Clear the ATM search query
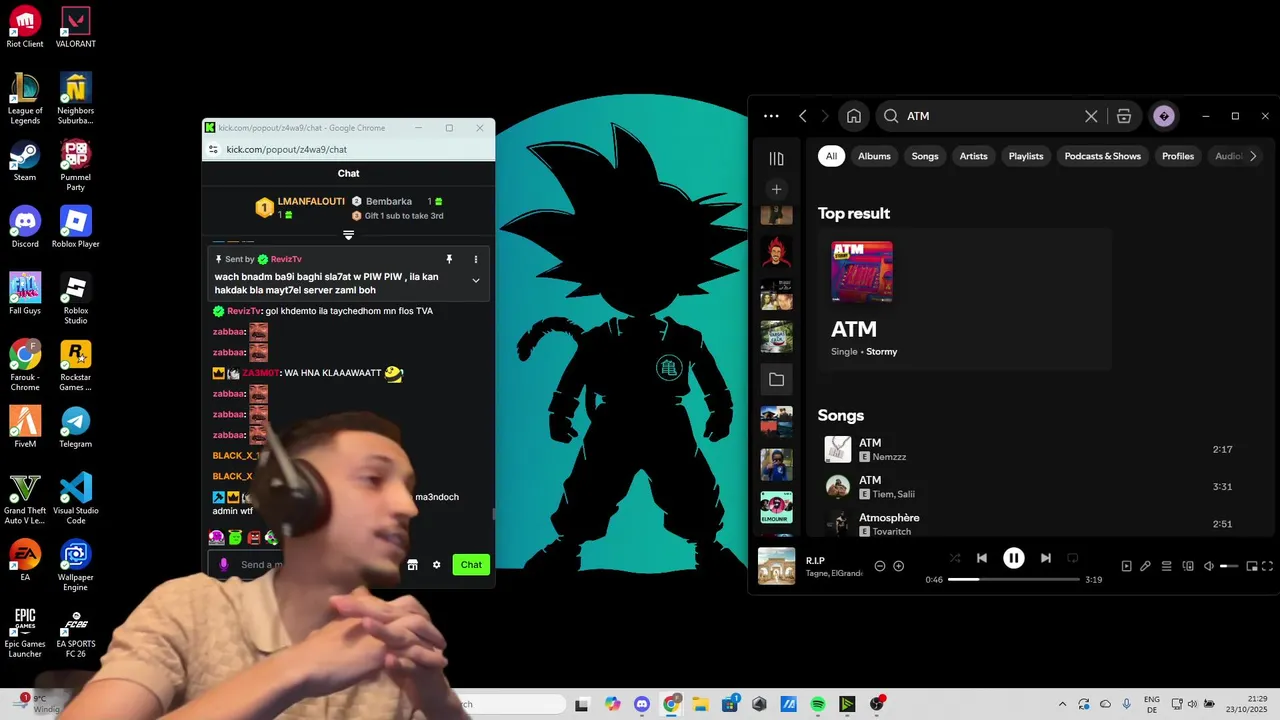1280x720 pixels. click(1091, 116)
